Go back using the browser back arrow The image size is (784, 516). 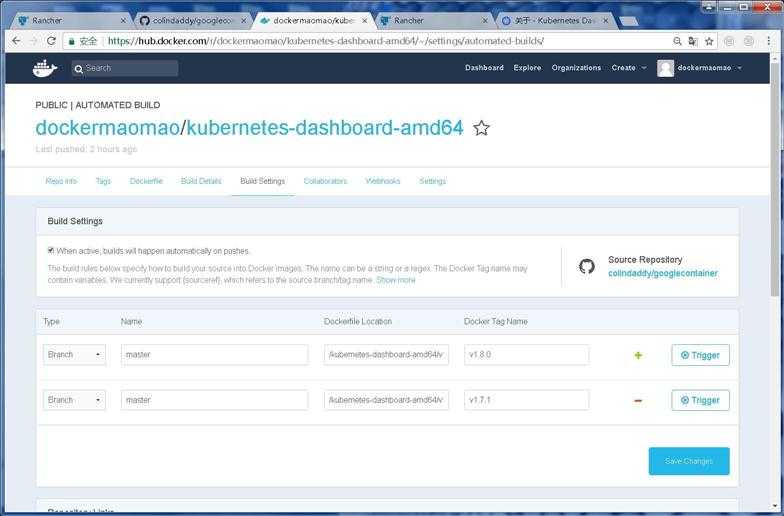(x=16, y=41)
